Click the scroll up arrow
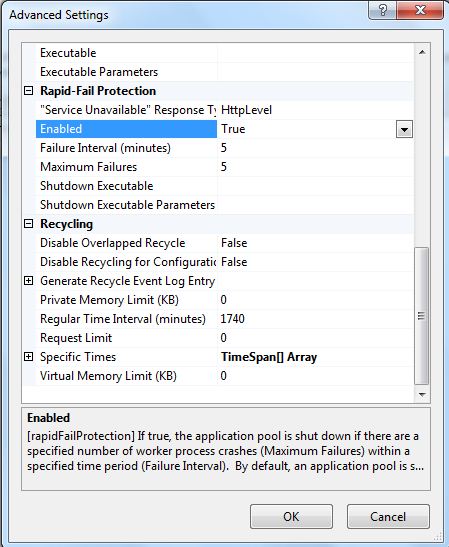Screen dimensions: 449x547 click(x=422, y=52)
